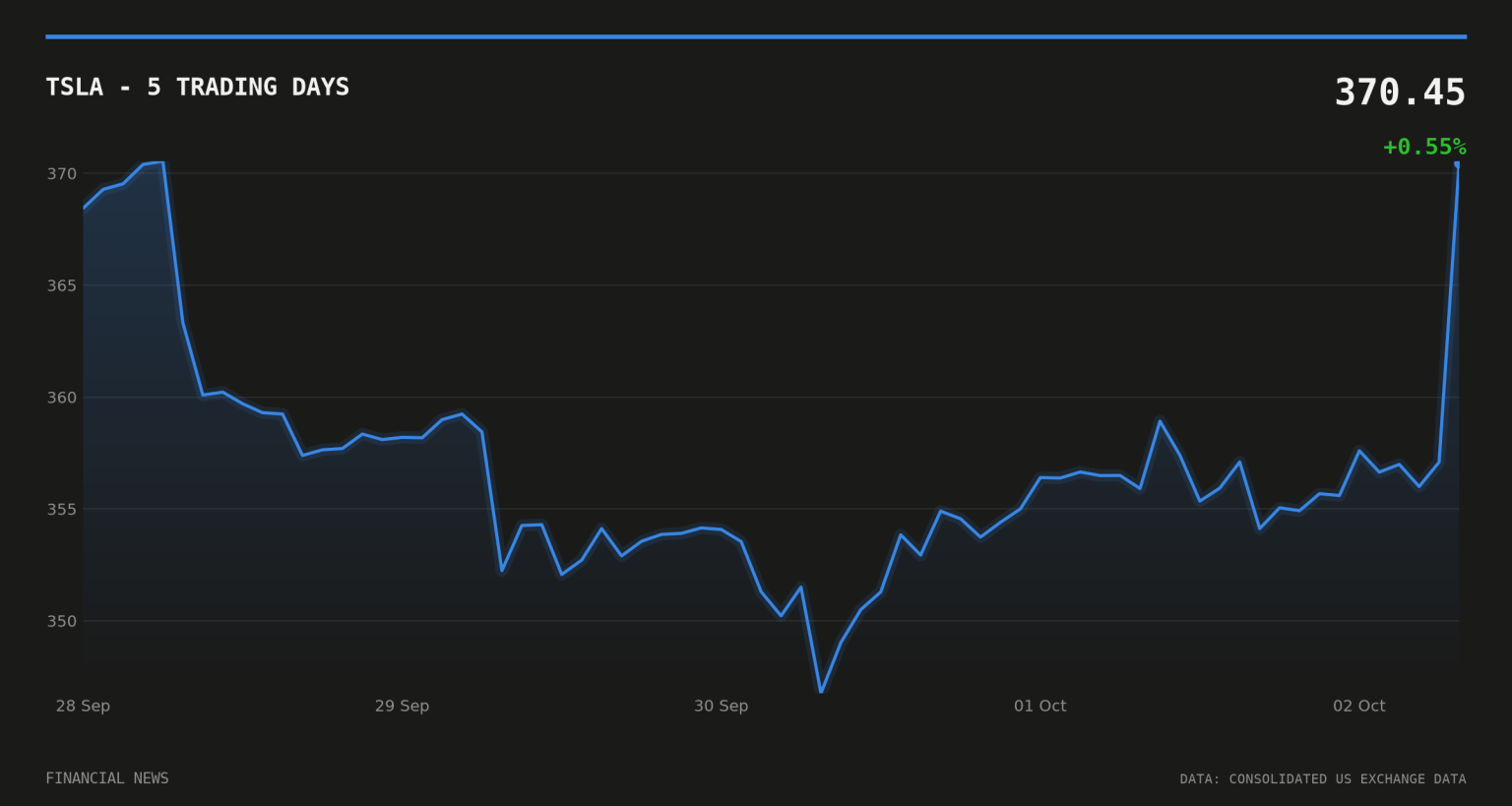Screen dimensions: 1512x806
Task: Select the current price 370.45 readout
Action: (x=1400, y=93)
